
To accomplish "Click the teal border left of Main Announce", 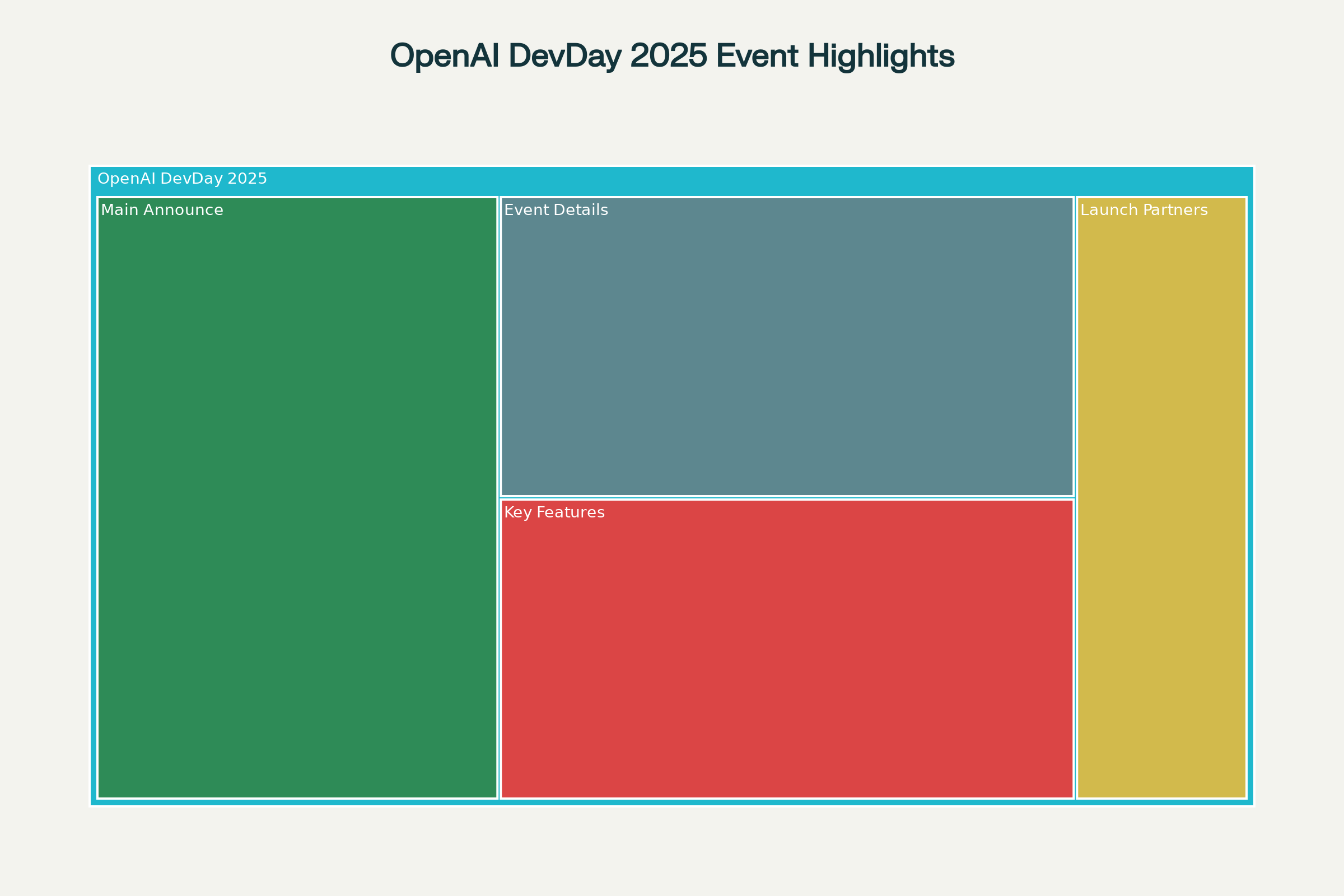I will pyautogui.click(x=94, y=497).
